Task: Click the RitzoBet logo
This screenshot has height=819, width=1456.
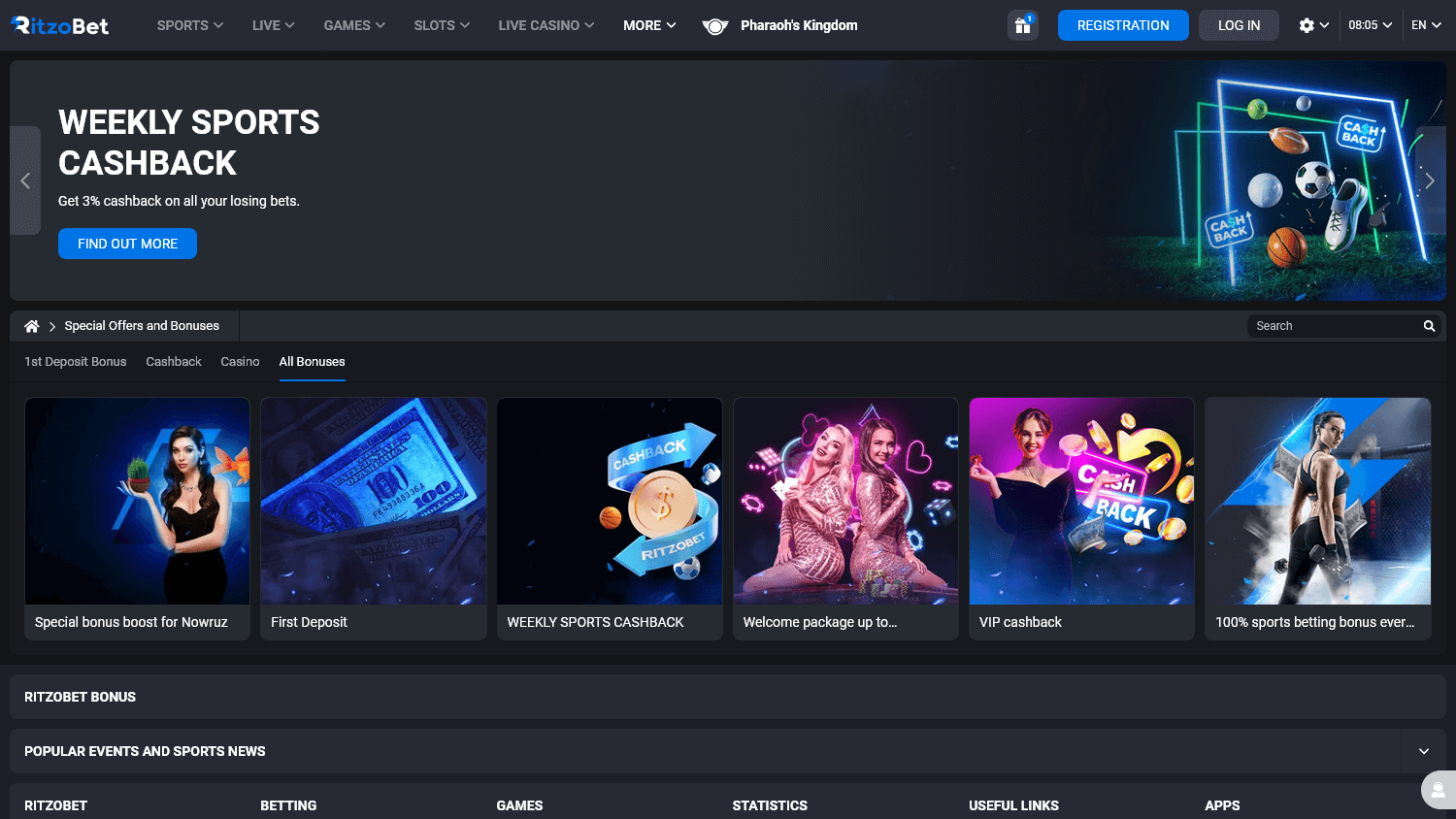Action: coord(60,25)
